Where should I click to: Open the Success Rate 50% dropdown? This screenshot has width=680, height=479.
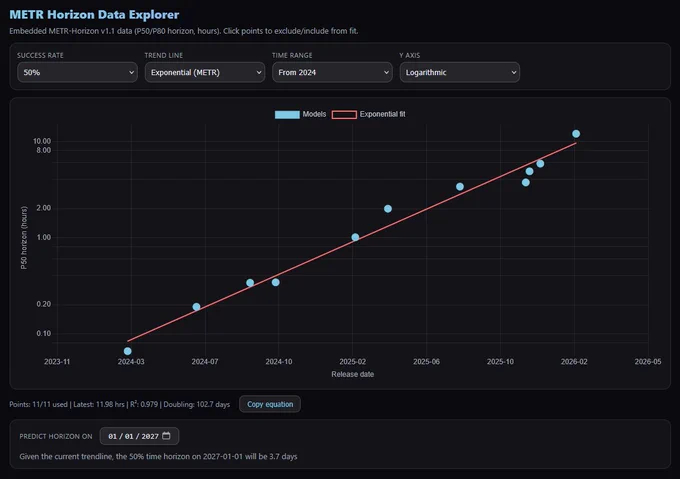pyautogui.click(x=77, y=72)
